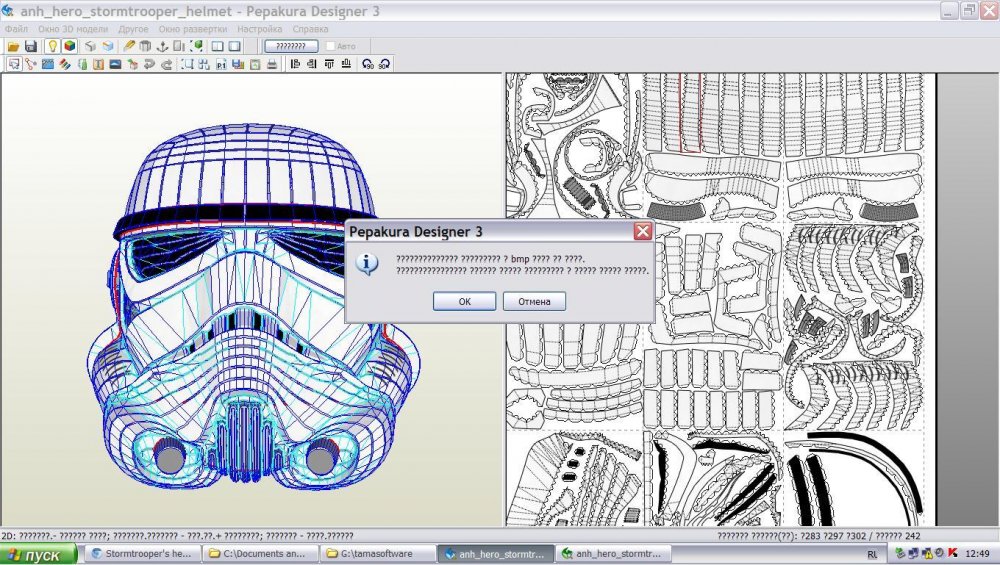Switch to Stormtrooper's he... taskbar window
This screenshot has width=1000, height=565.
tap(142, 554)
